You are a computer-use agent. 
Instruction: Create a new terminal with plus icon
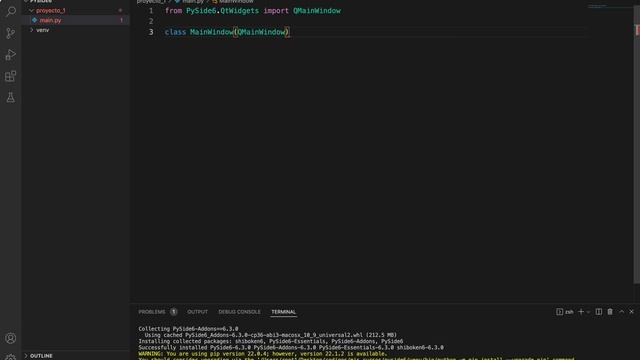click(x=581, y=312)
